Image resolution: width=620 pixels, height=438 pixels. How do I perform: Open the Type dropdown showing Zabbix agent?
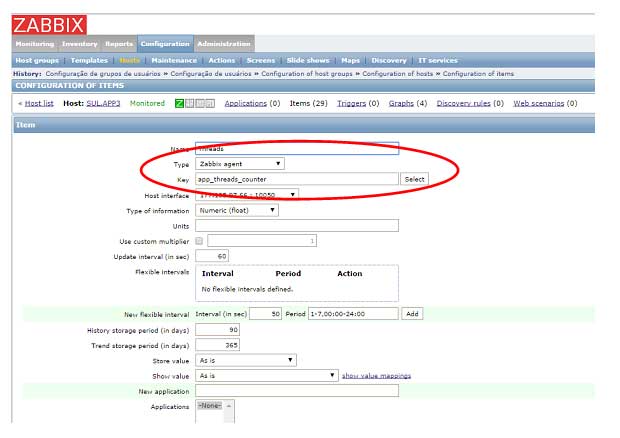(239, 163)
